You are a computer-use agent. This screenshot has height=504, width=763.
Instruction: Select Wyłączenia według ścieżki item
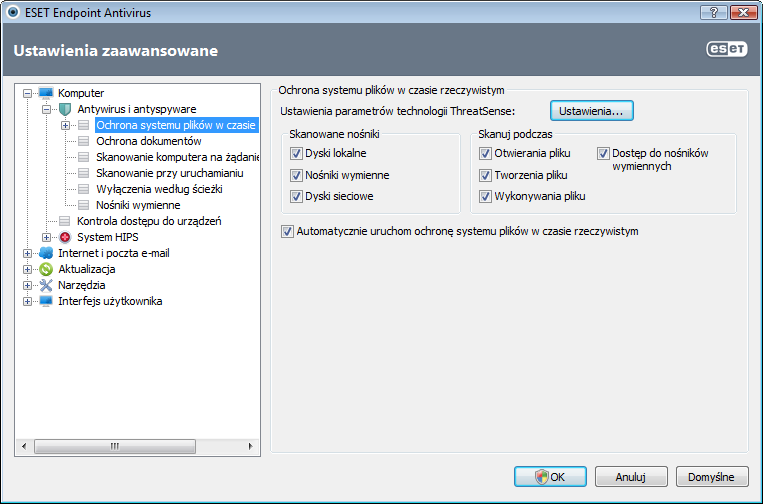pos(159,189)
